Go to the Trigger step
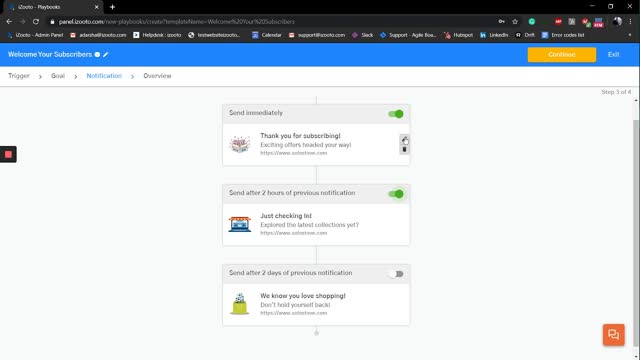The width and height of the screenshot is (640, 360). click(x=19, y=76)
